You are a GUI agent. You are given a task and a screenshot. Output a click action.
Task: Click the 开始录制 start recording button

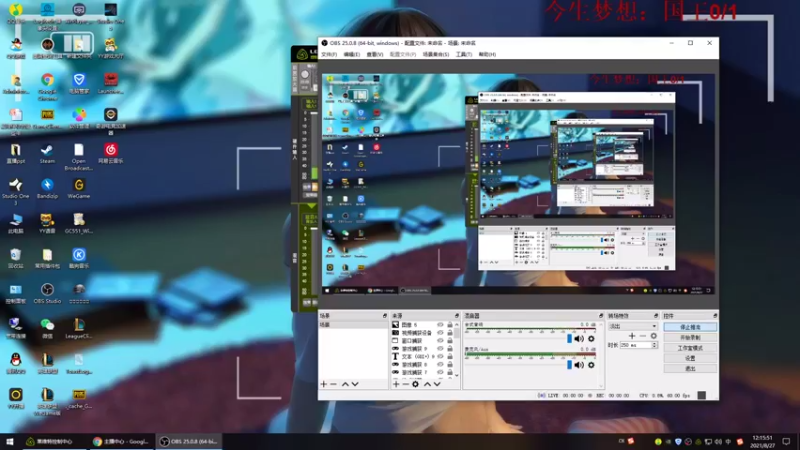[690, 337]
